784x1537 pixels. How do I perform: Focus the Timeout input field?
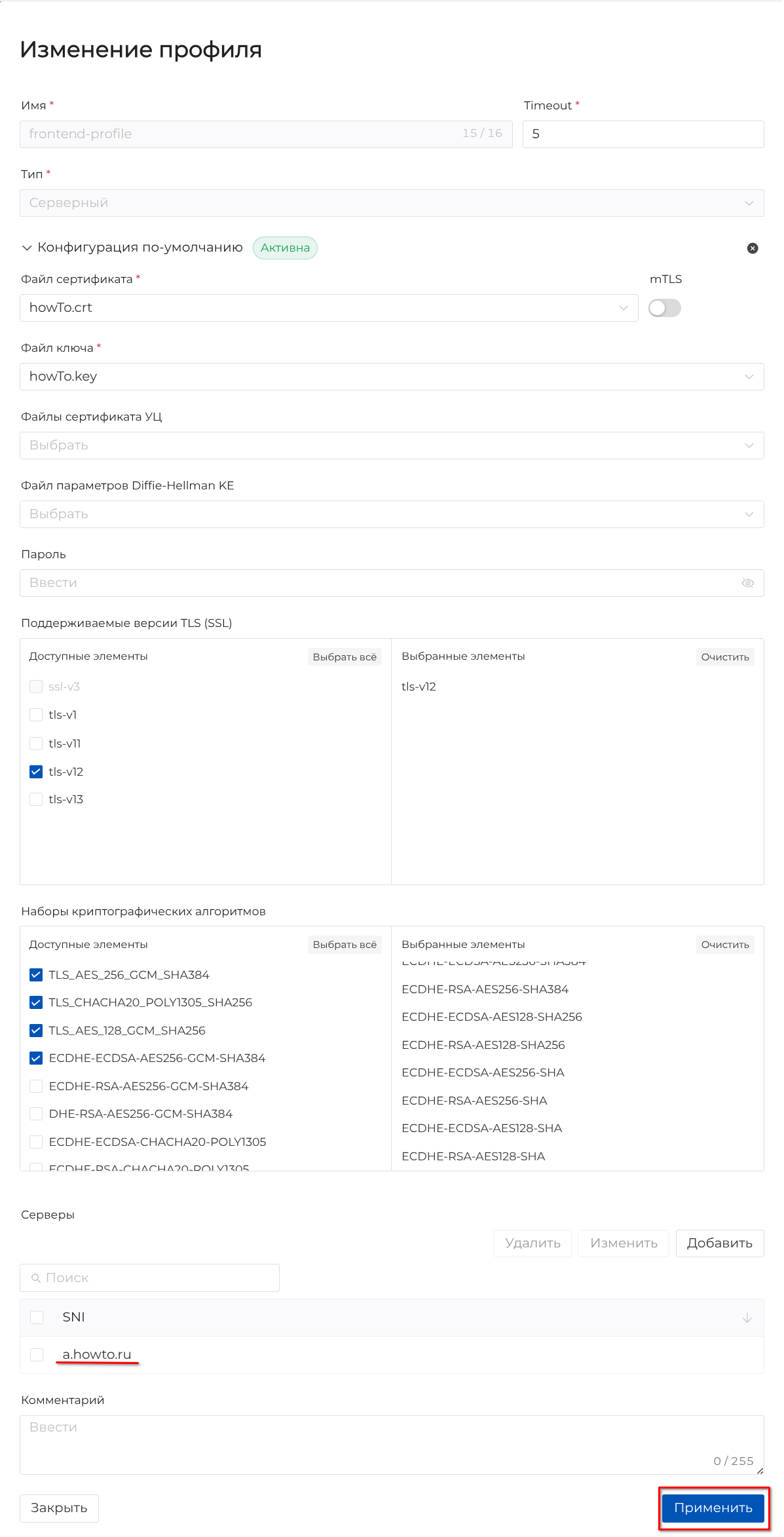pos(643,134)
